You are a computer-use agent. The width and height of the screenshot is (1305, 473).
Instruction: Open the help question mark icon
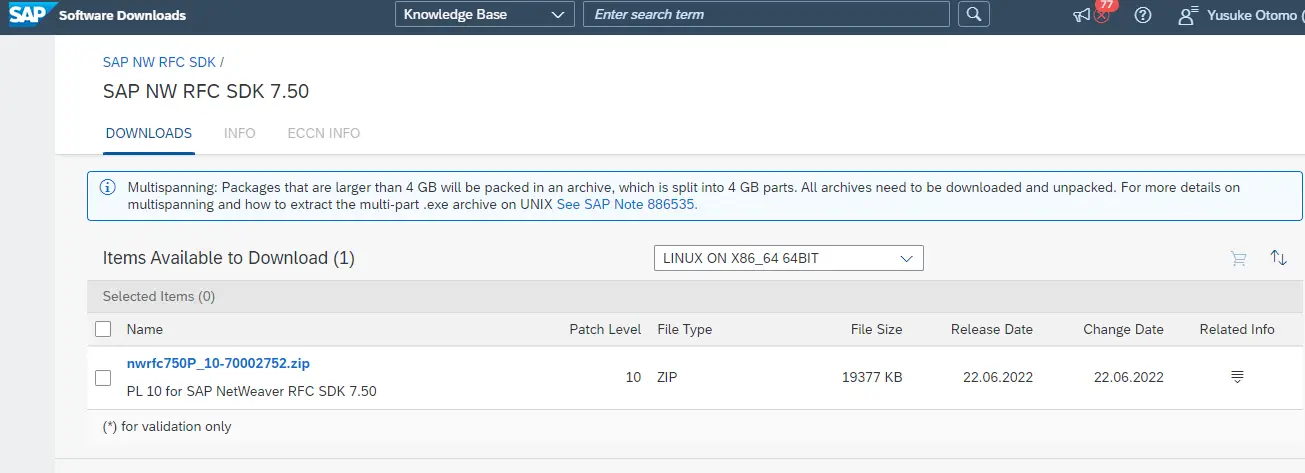coord(1144,15)
